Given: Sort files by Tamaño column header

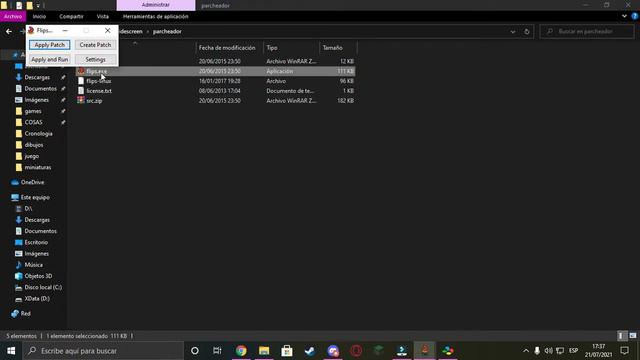Looking at the screenshot, I should pos(333,48).
